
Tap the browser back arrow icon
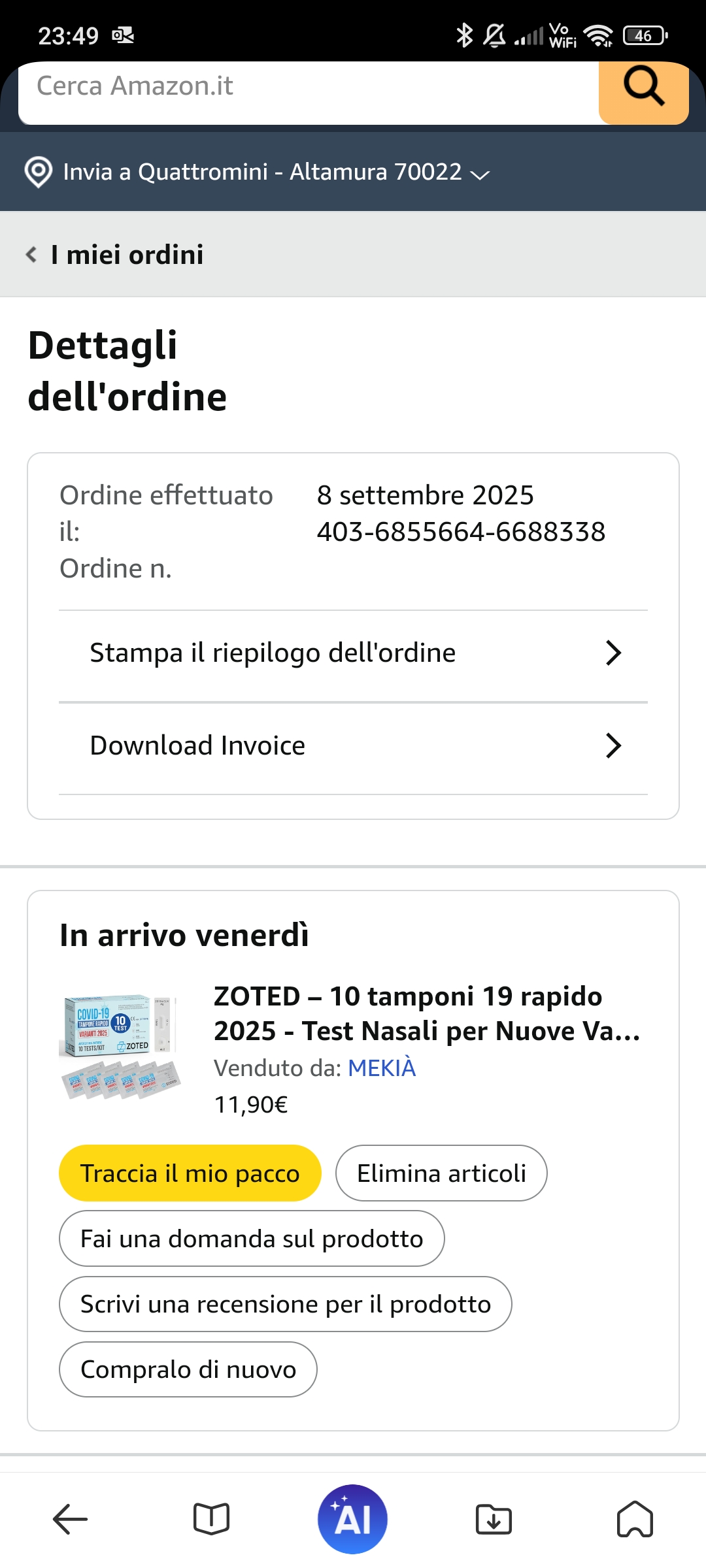click(70, 1518)
